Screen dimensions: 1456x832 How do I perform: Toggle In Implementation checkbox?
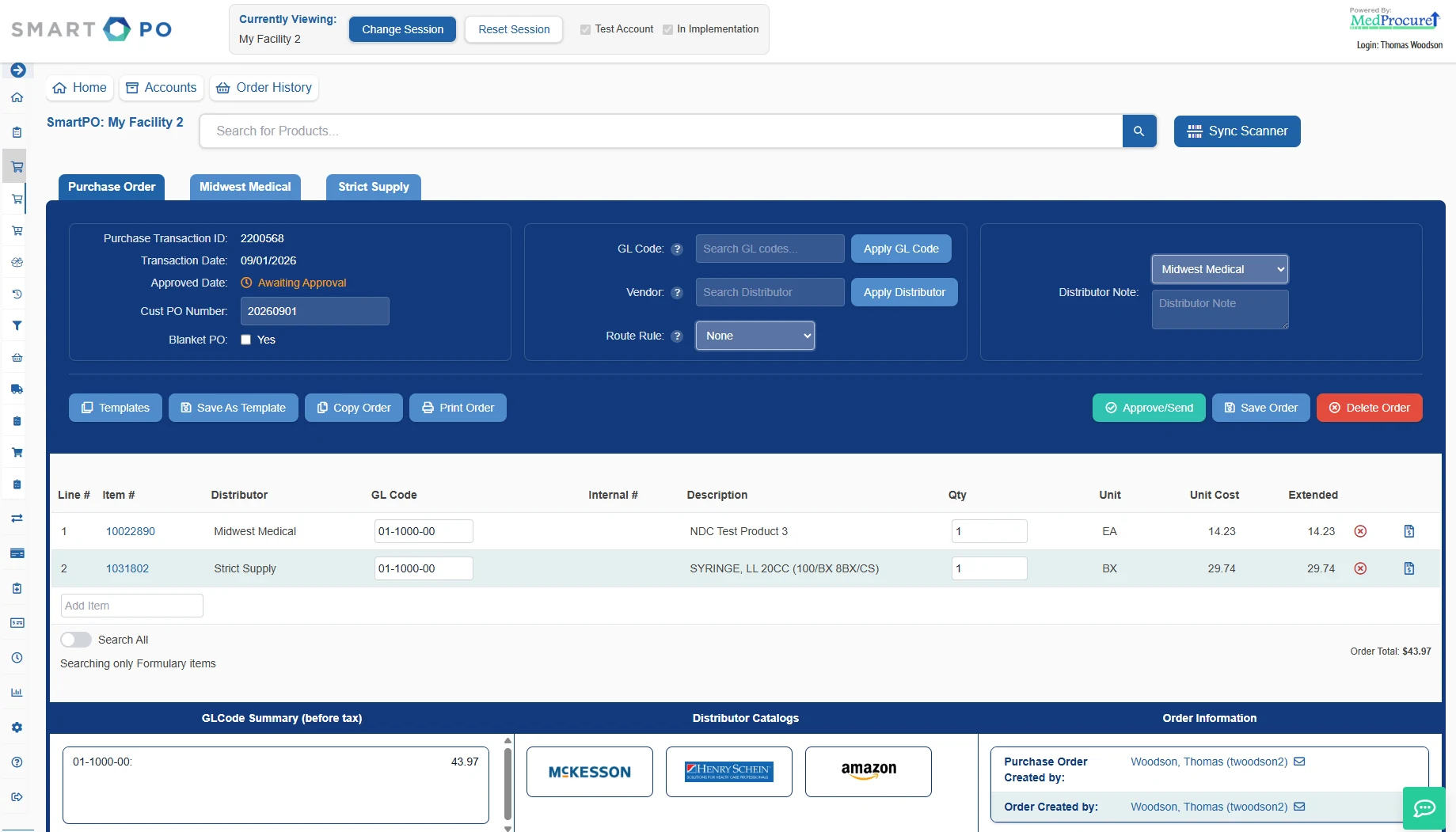[x=667, y=29]
